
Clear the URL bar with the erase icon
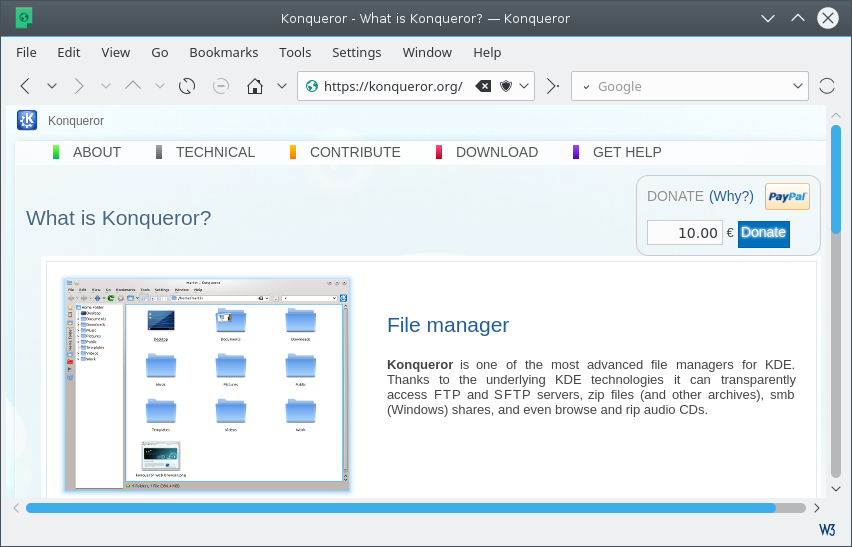pos(483,86)
